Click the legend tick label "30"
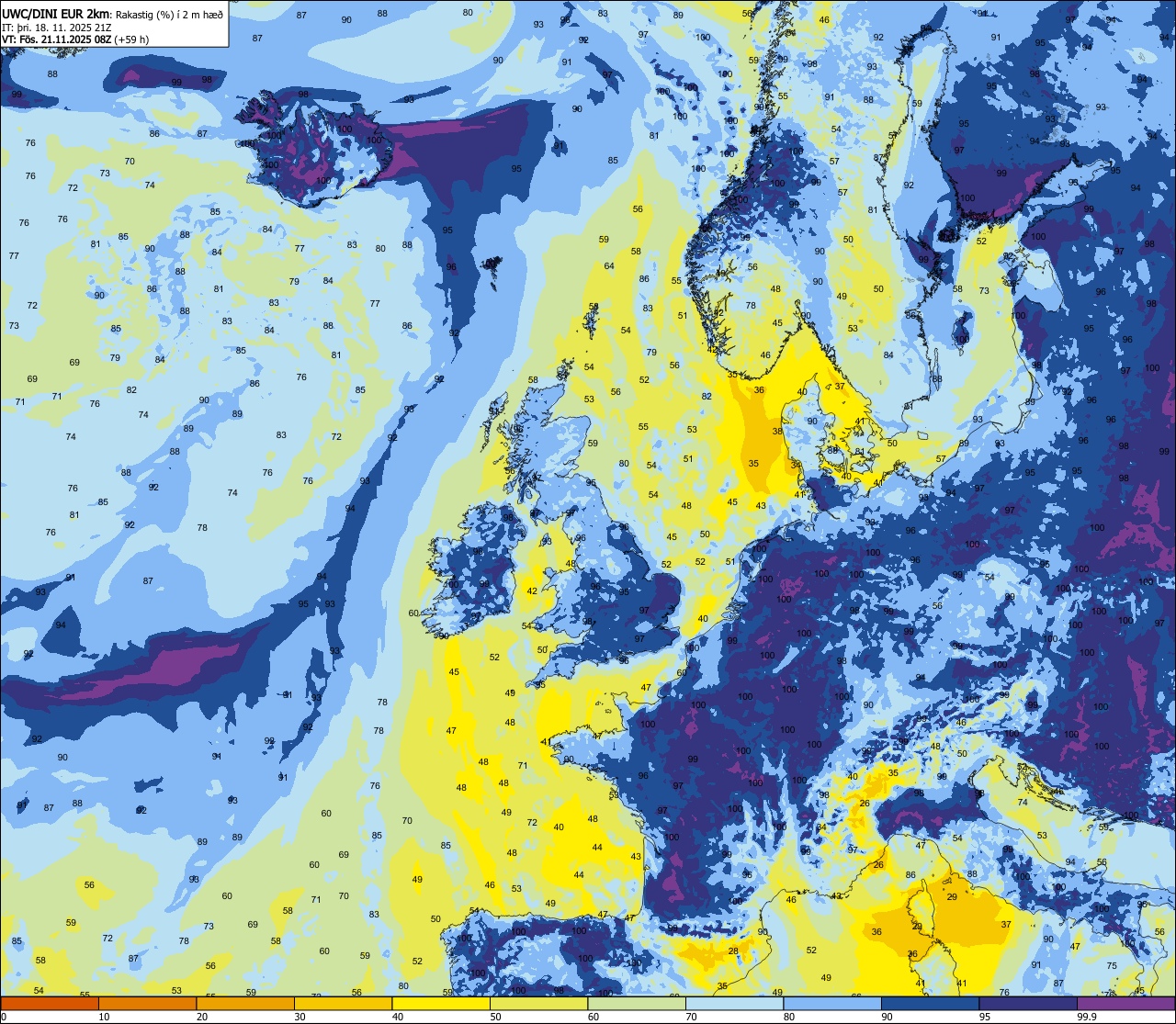 300,1017
